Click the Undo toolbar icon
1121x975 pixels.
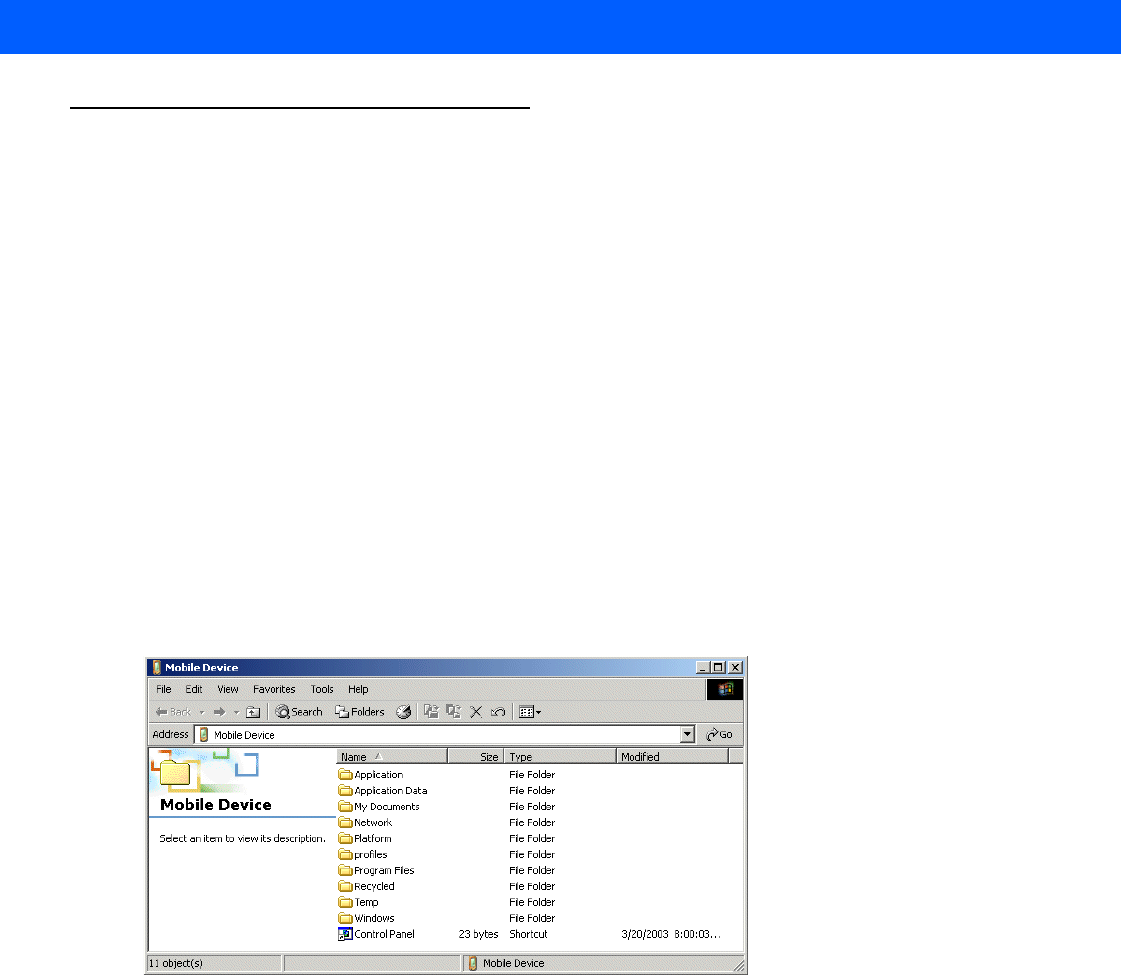pyautogui.click(x=498, y=712)
